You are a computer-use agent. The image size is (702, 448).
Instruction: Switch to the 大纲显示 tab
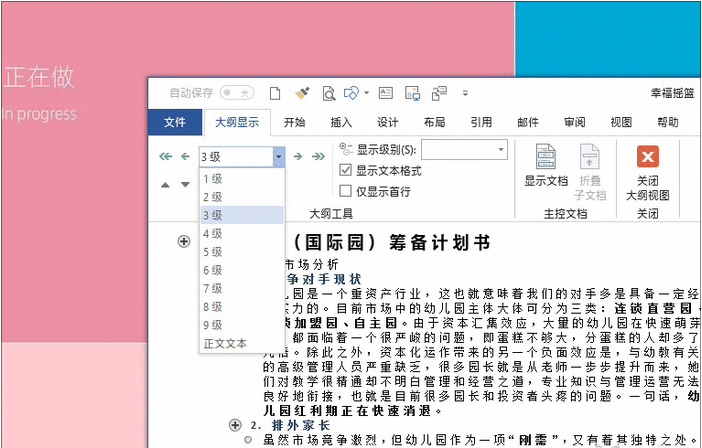click(x=237, y=122)
